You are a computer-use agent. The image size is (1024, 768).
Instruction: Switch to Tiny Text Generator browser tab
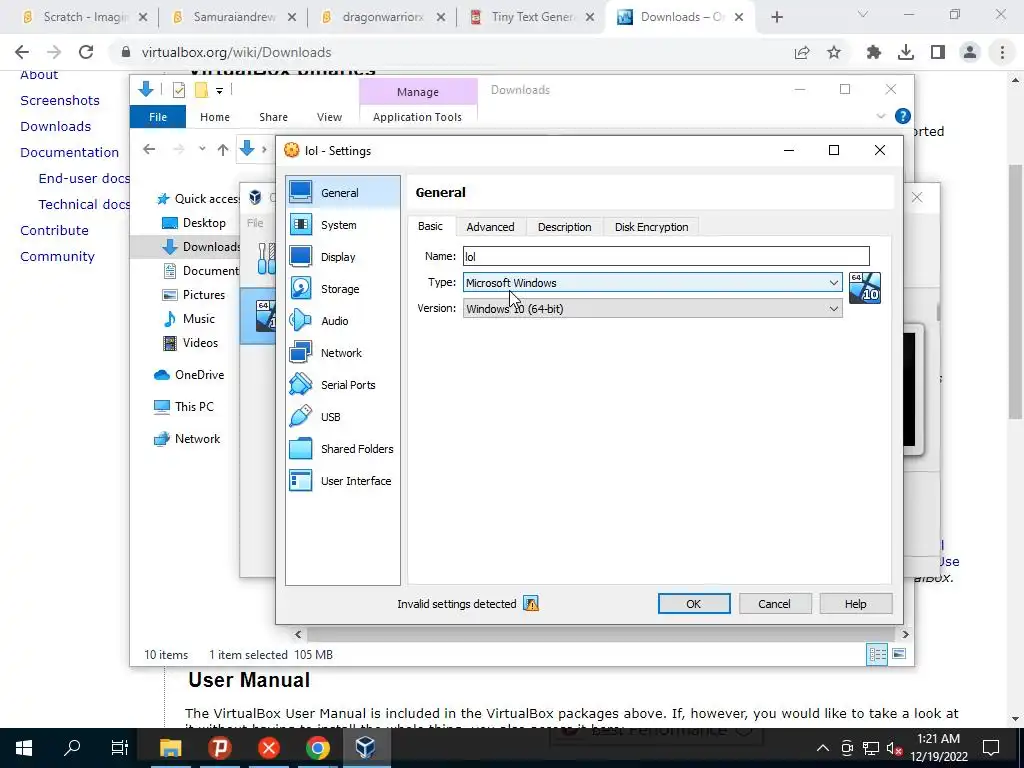click(532, 17)
